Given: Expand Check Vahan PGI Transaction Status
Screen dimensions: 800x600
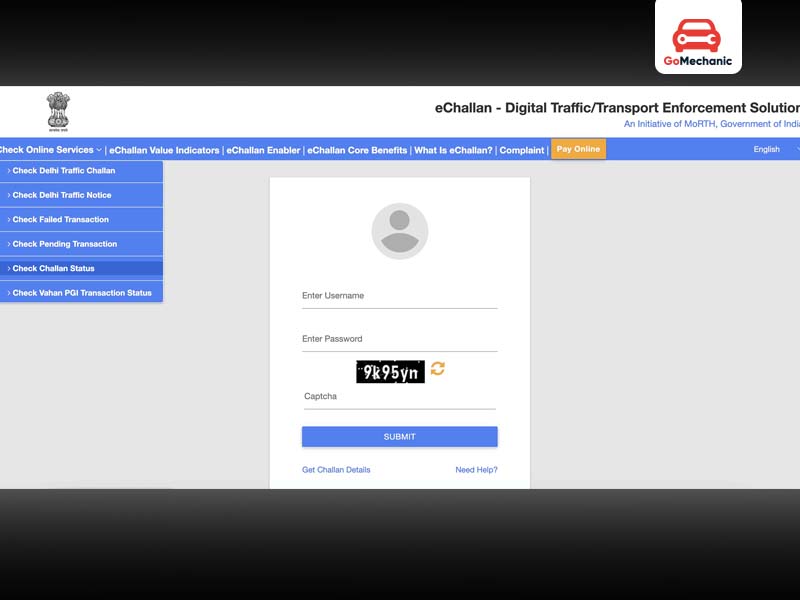Looking at the screenshot, I should pyautogui.click(x=79, y=292).
